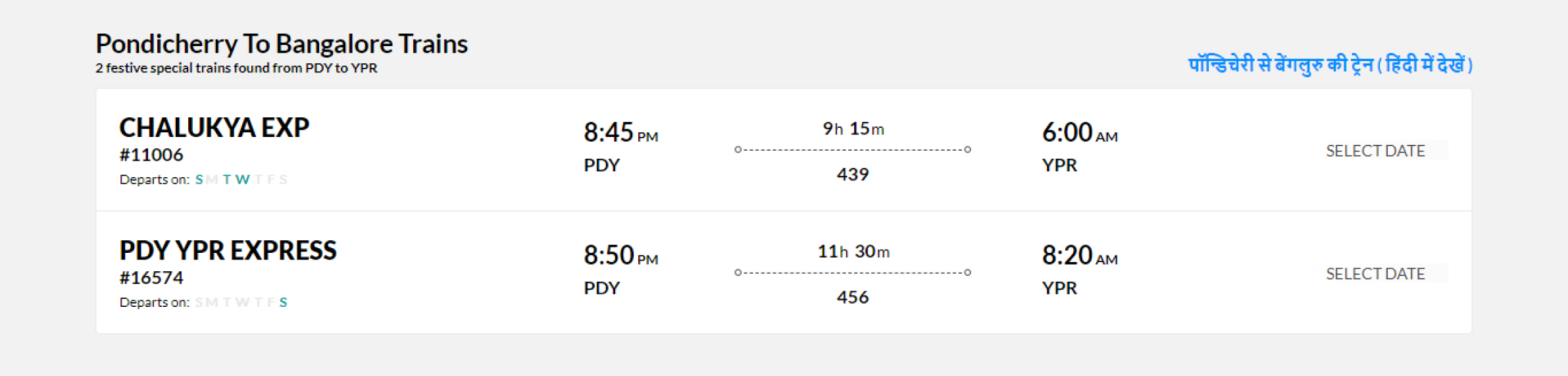This screenshot has height=376, width=1568.
Task: Open the PDY YPR EXPRESS train title
Action: pos(228,250)
